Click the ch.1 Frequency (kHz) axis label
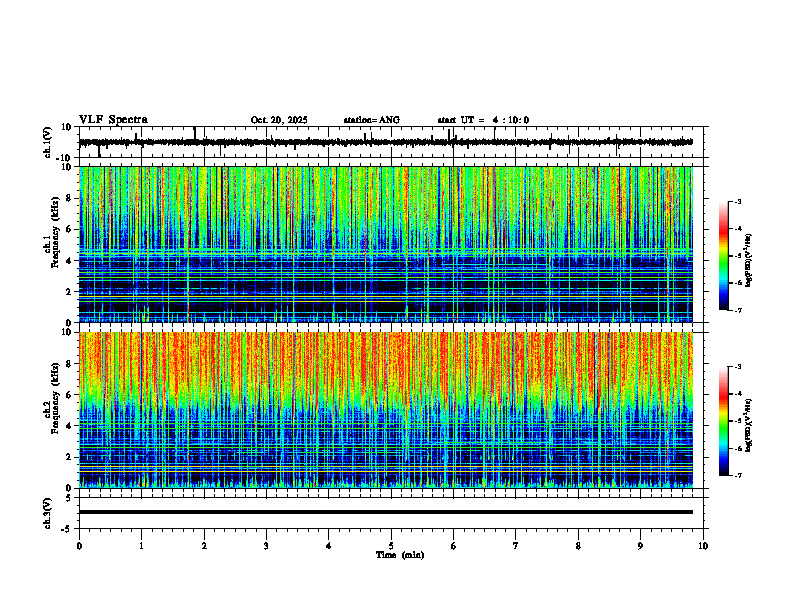 (52, 232)
